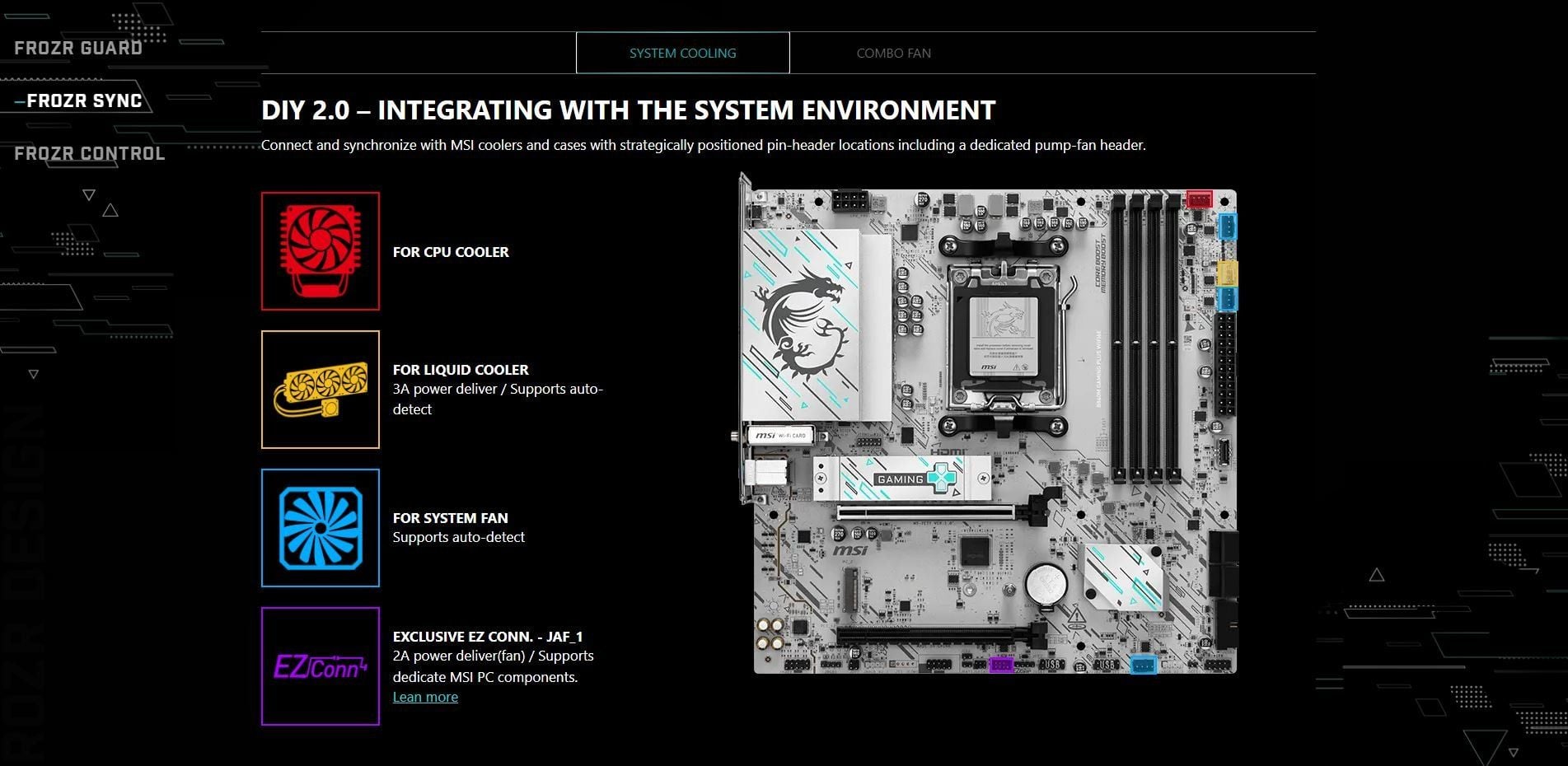Click blue fan header on motherboard bottom edge
The image size is (1568, 766).
[x=1143, y=664]
